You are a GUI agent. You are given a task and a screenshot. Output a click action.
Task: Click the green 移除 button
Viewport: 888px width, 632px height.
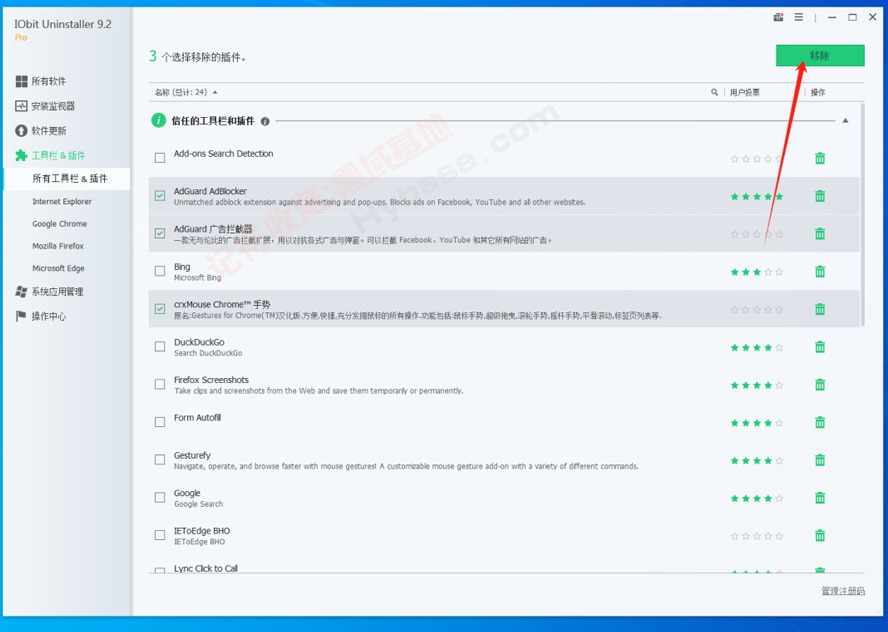820,55
